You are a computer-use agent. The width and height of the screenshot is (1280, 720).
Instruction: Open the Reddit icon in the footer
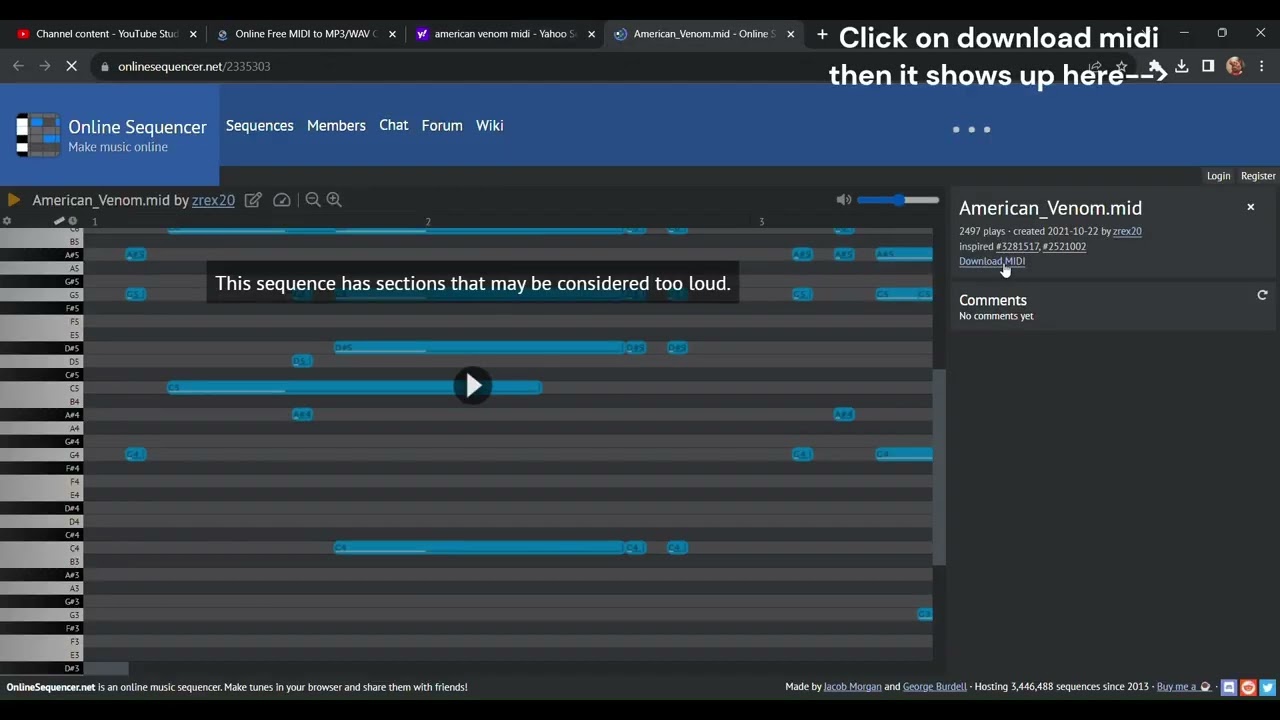(1248, 687)
